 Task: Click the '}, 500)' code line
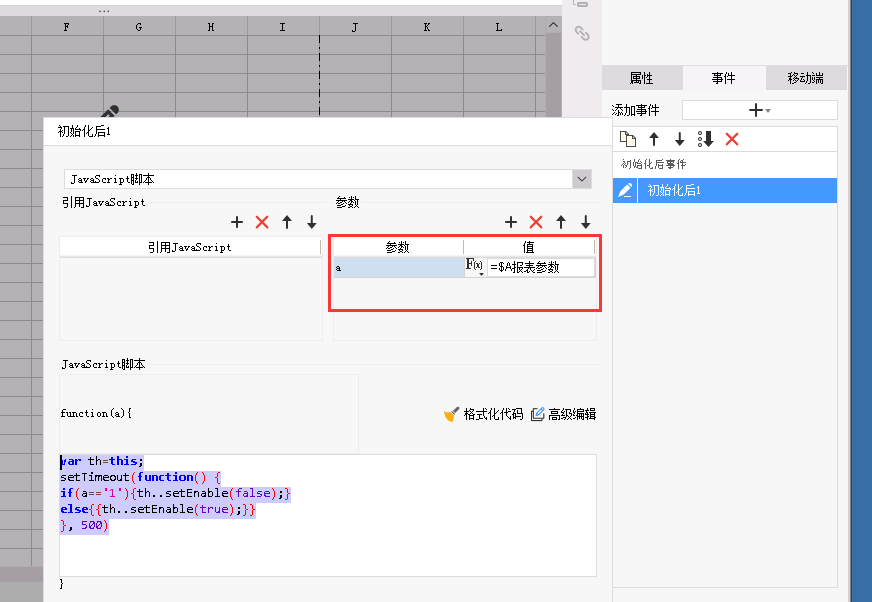pyautogui.click(x=84, y=525)
